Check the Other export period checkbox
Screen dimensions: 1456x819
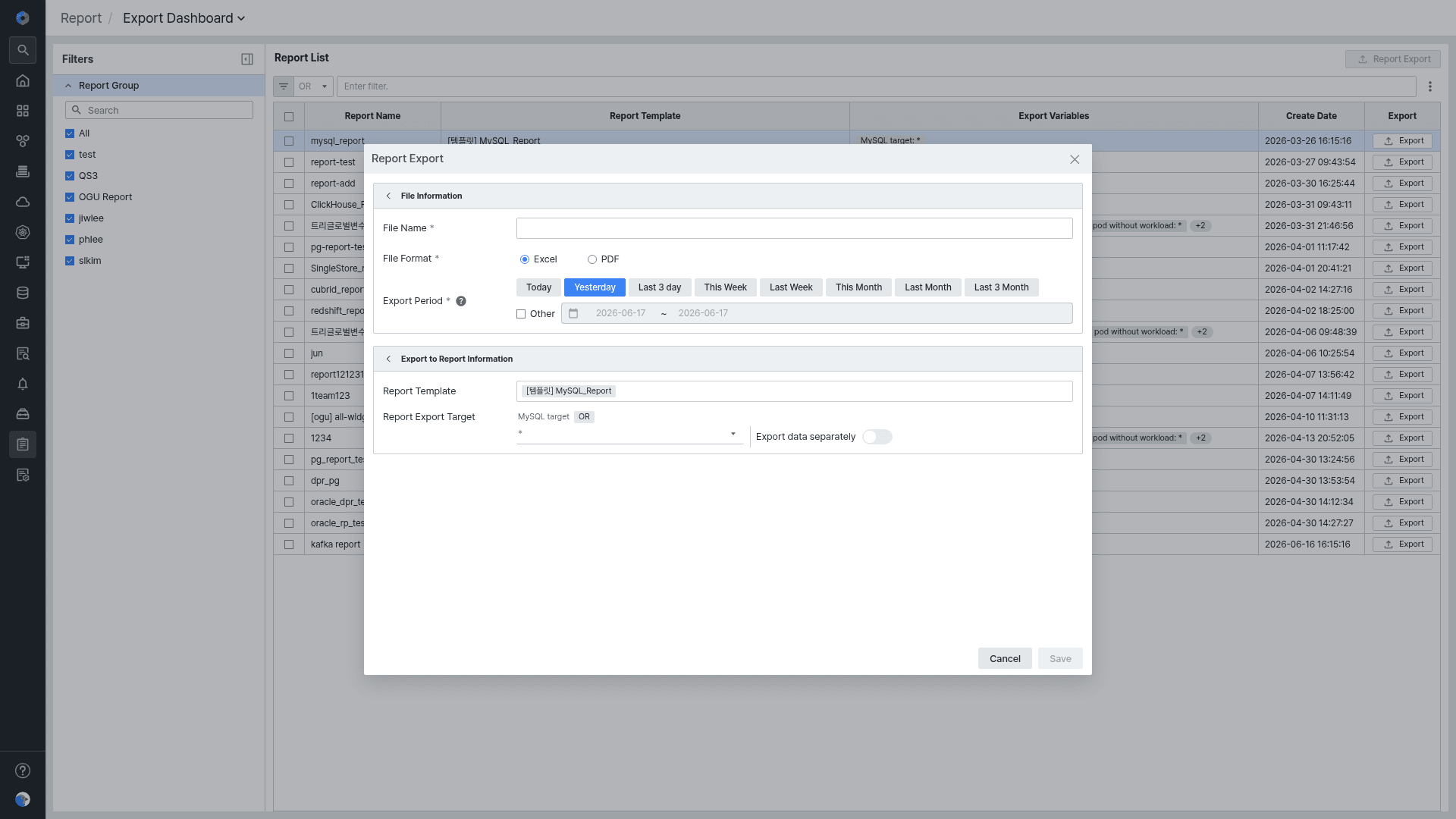[x=521, y=314]
